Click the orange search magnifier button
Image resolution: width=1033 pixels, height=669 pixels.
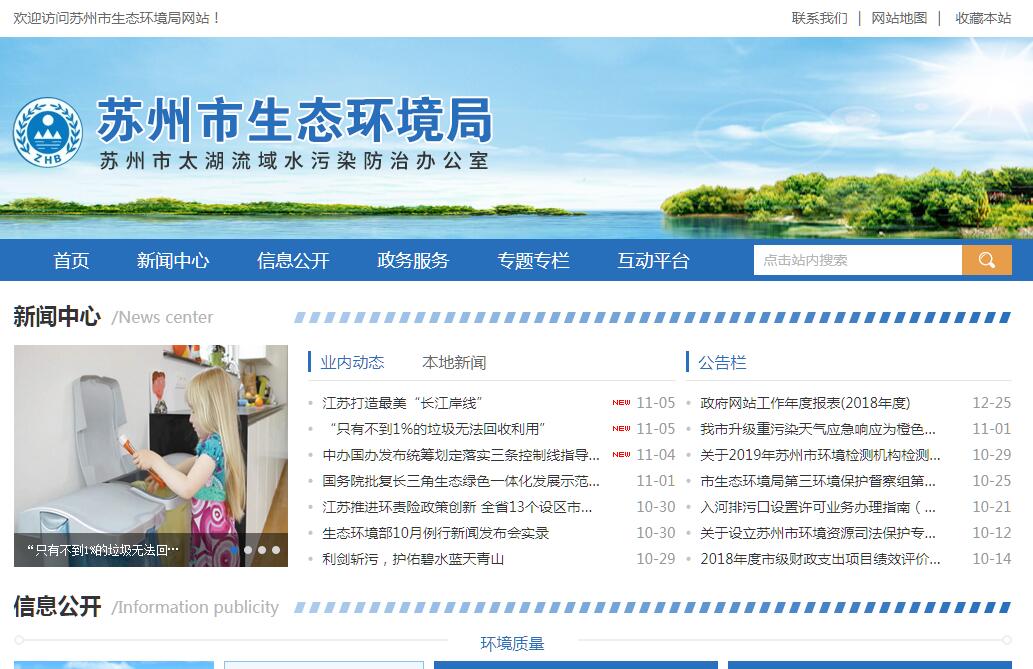[986, 260]
